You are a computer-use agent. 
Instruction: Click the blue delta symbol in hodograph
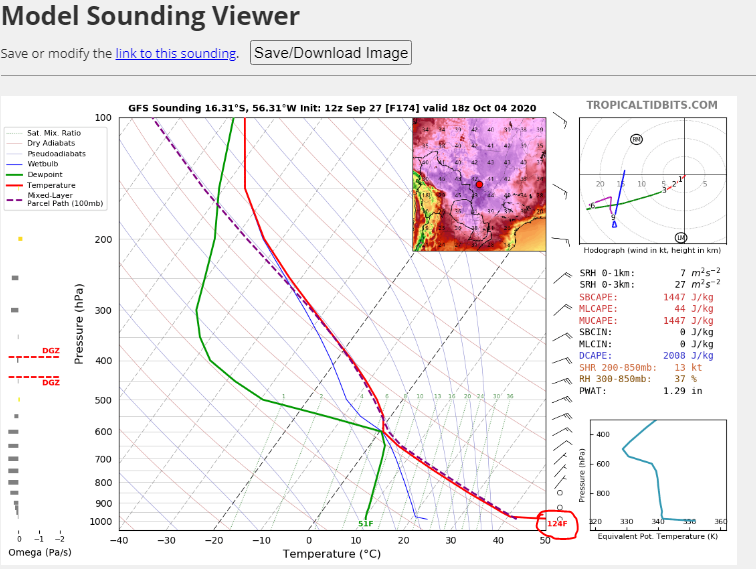[x=614, y=224]
